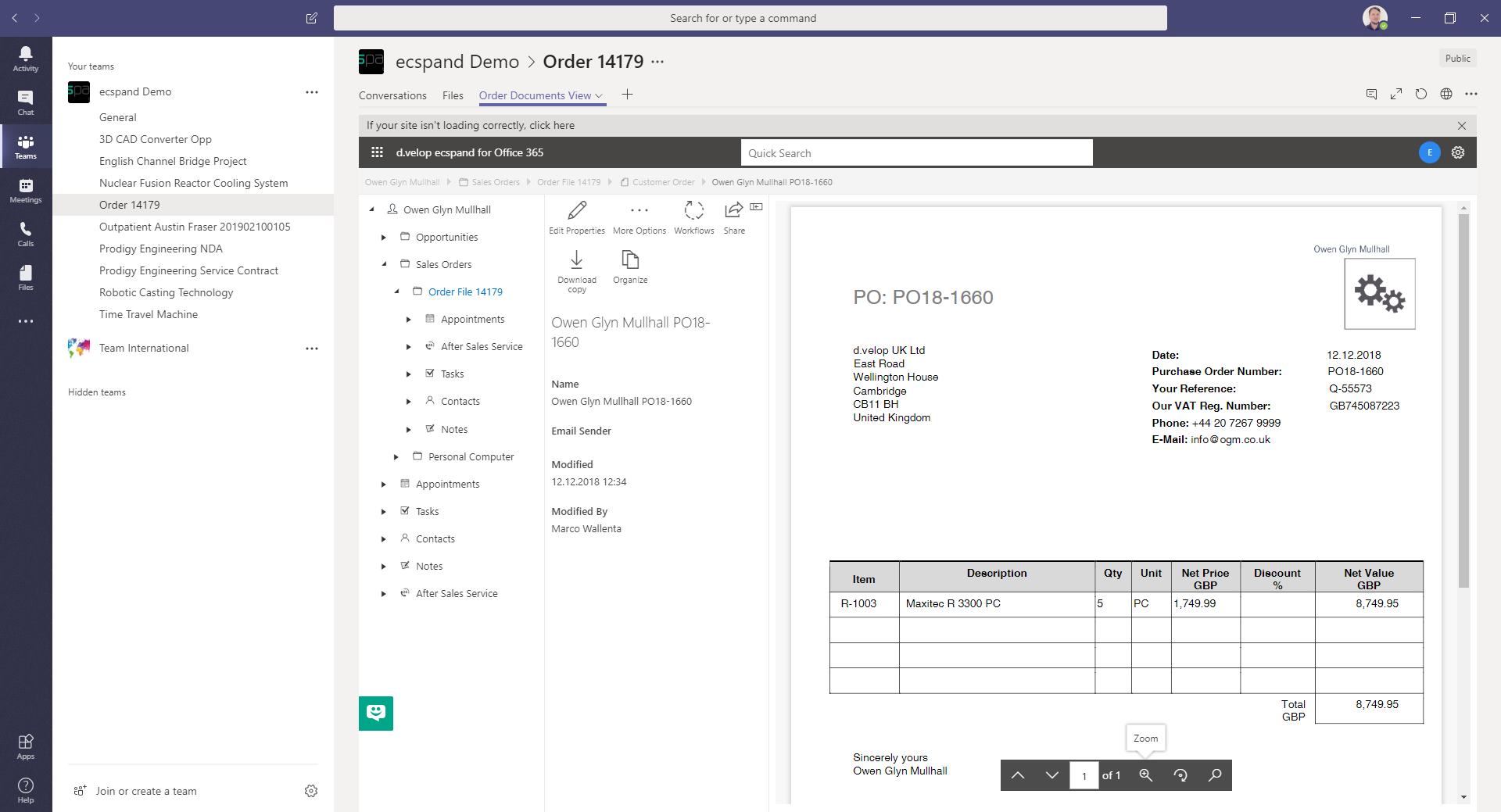This screenshot has width=1501, height=812.
Task: Open manage teams settings gear
Action: coord(311,791)
